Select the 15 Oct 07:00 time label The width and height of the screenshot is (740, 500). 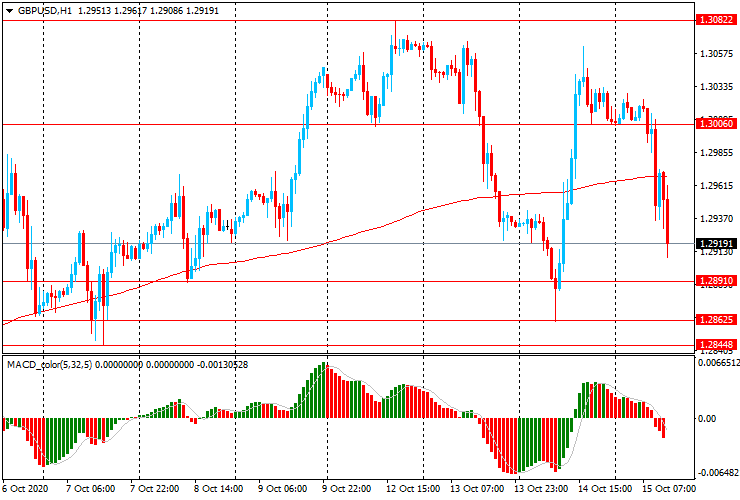tap(669, 488)
